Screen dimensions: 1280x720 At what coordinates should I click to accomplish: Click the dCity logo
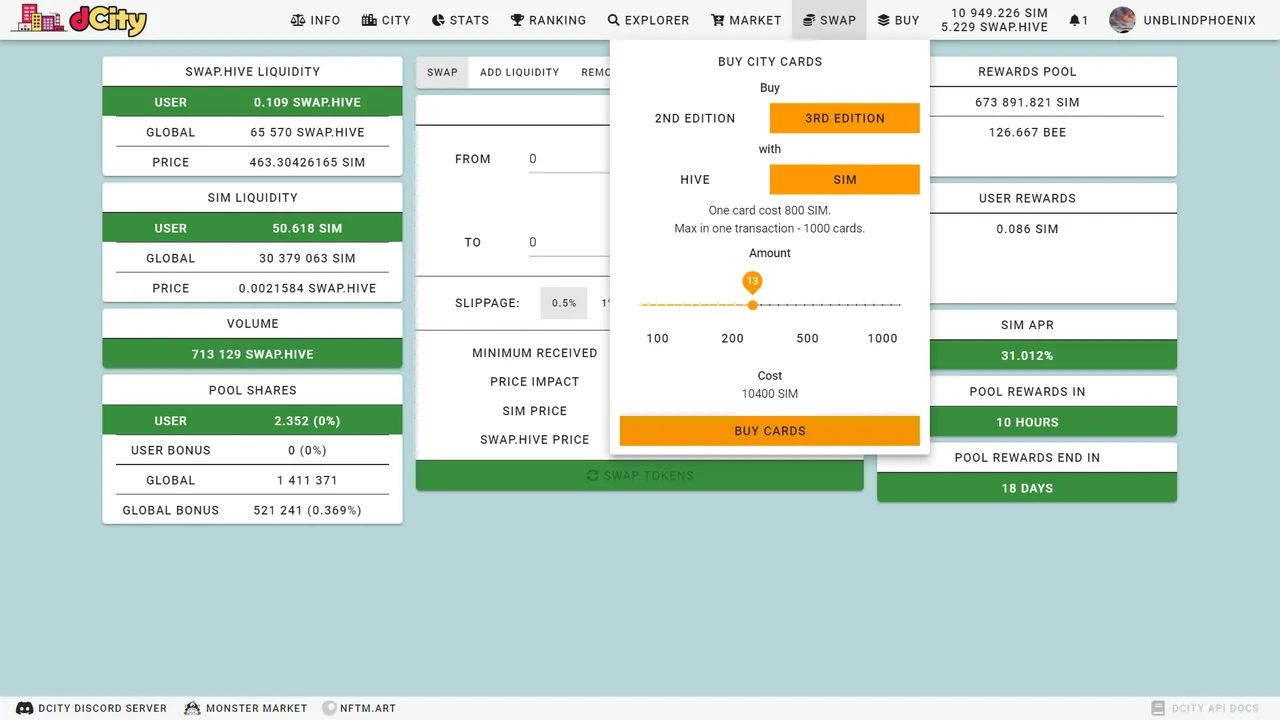point(79,20)
